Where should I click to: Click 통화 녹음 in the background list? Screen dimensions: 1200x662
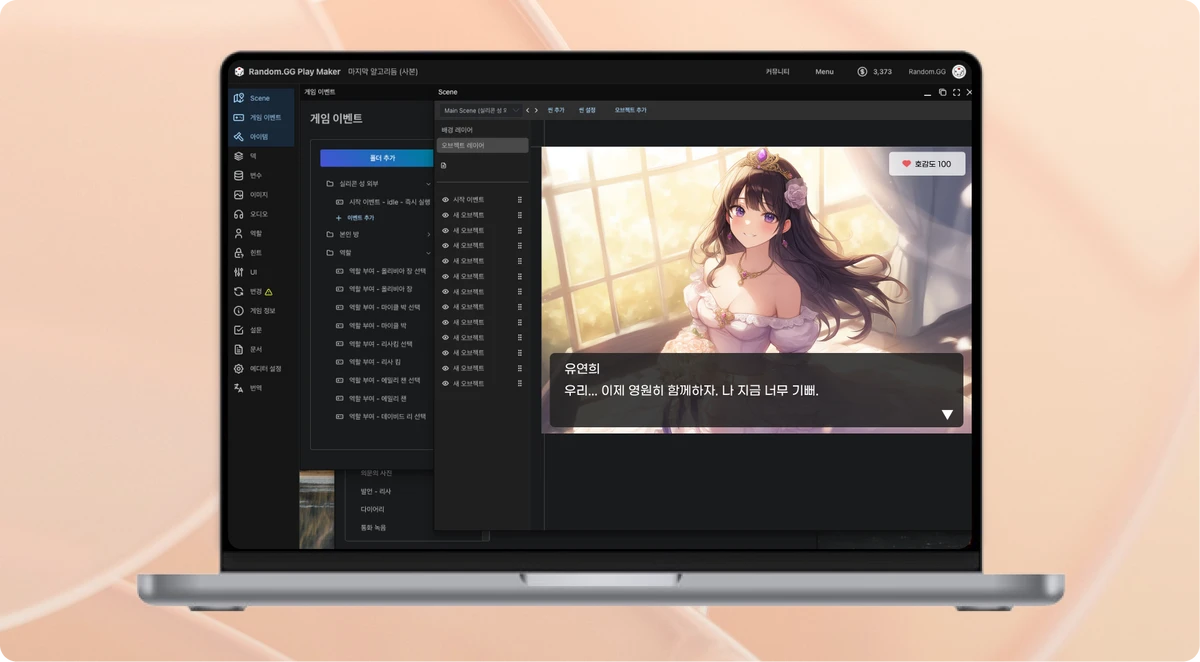[x=373, y=527]
